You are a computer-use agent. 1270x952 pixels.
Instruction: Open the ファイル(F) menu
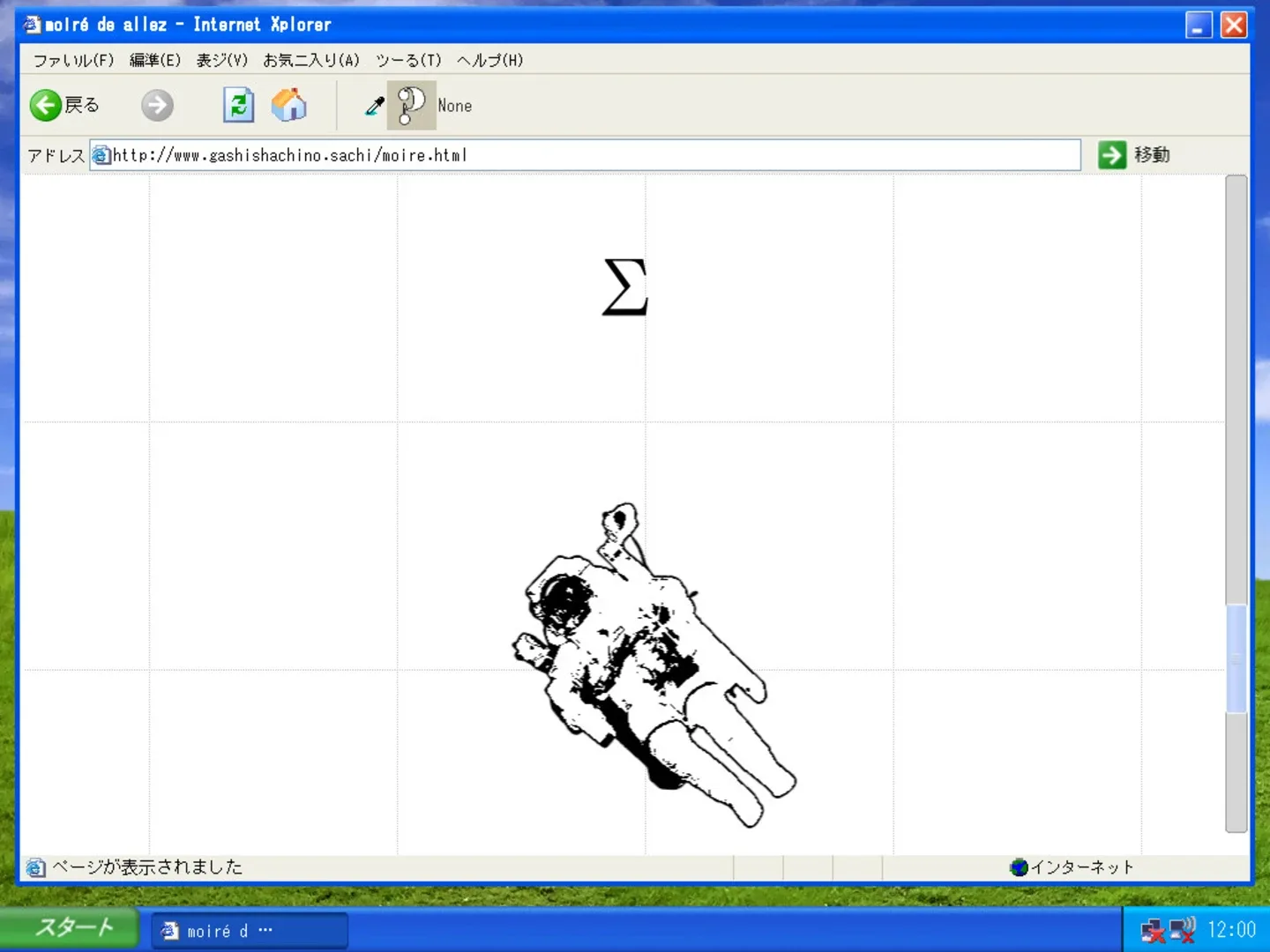[x=74, y=60]
